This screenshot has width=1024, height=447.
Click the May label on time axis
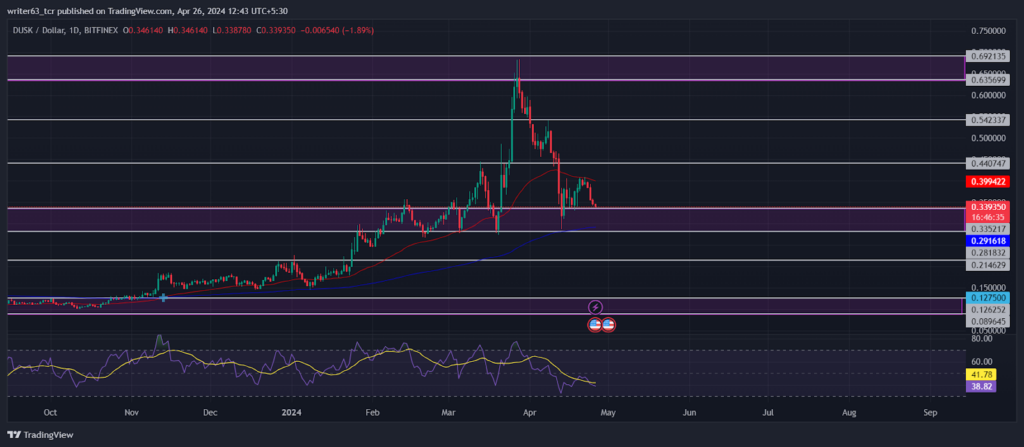click(607, 413)
